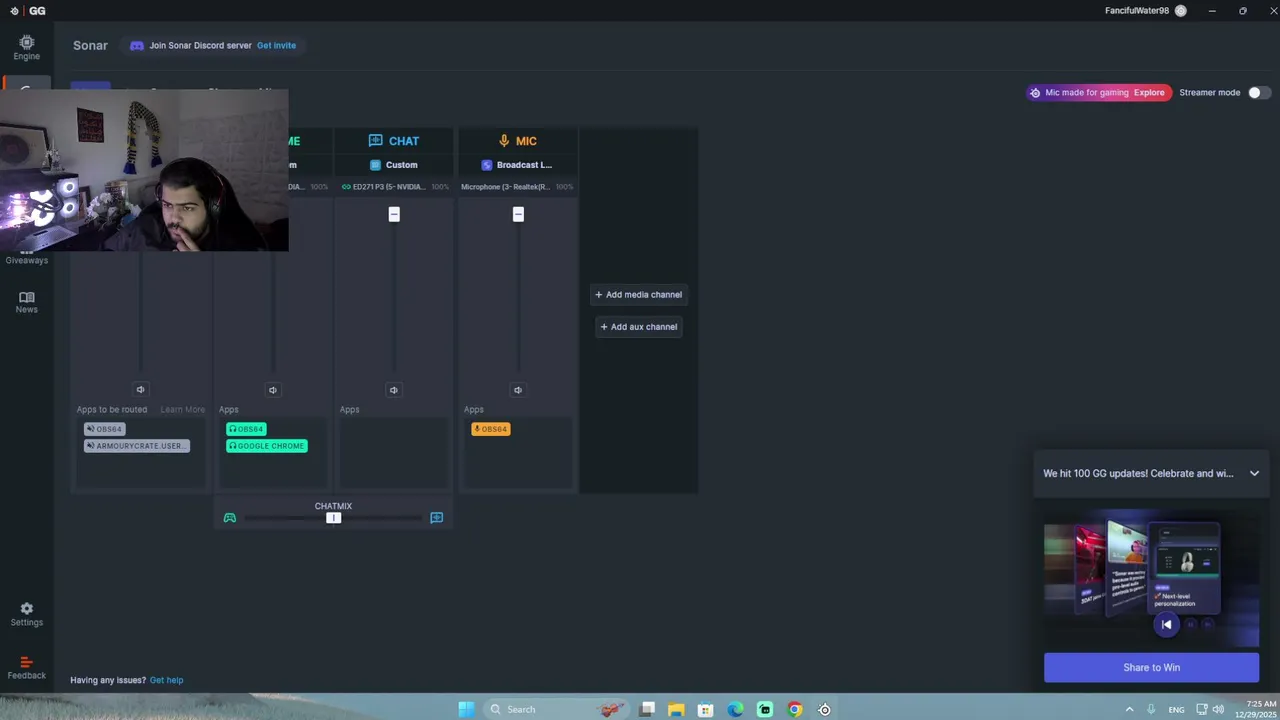
Task: Open the Giveaways sidebar section
Action: (x=26, y=260)
